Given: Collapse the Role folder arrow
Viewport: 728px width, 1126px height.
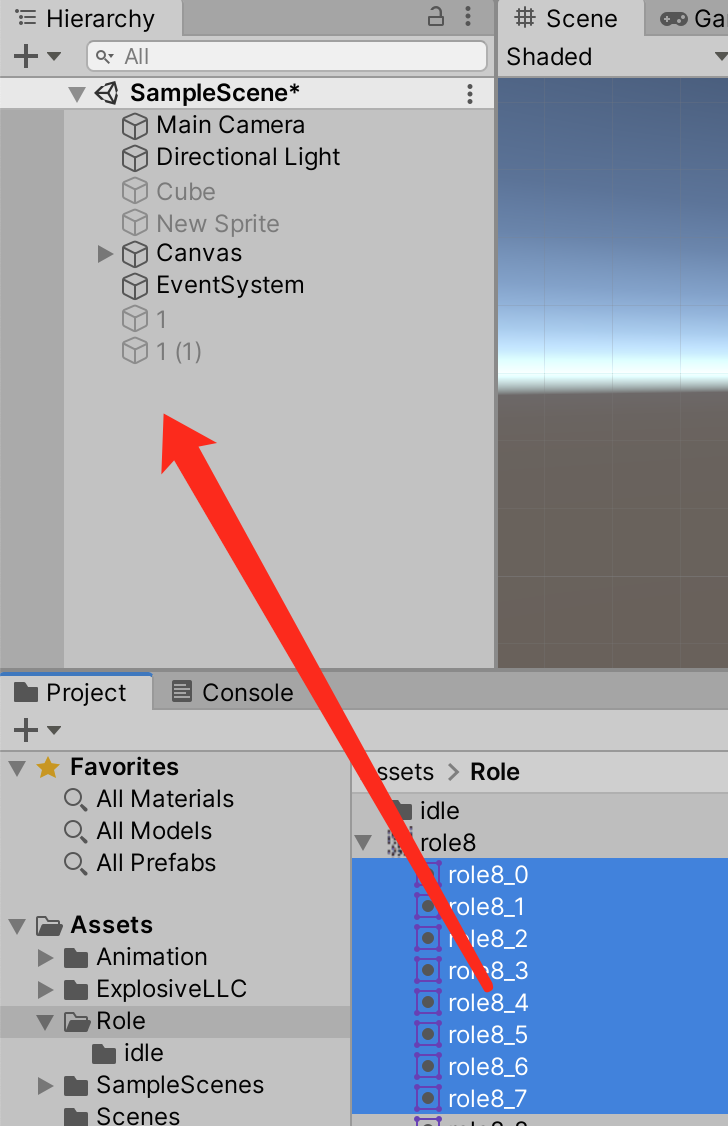Looking at the screenshot, I should pos(45,1022).
